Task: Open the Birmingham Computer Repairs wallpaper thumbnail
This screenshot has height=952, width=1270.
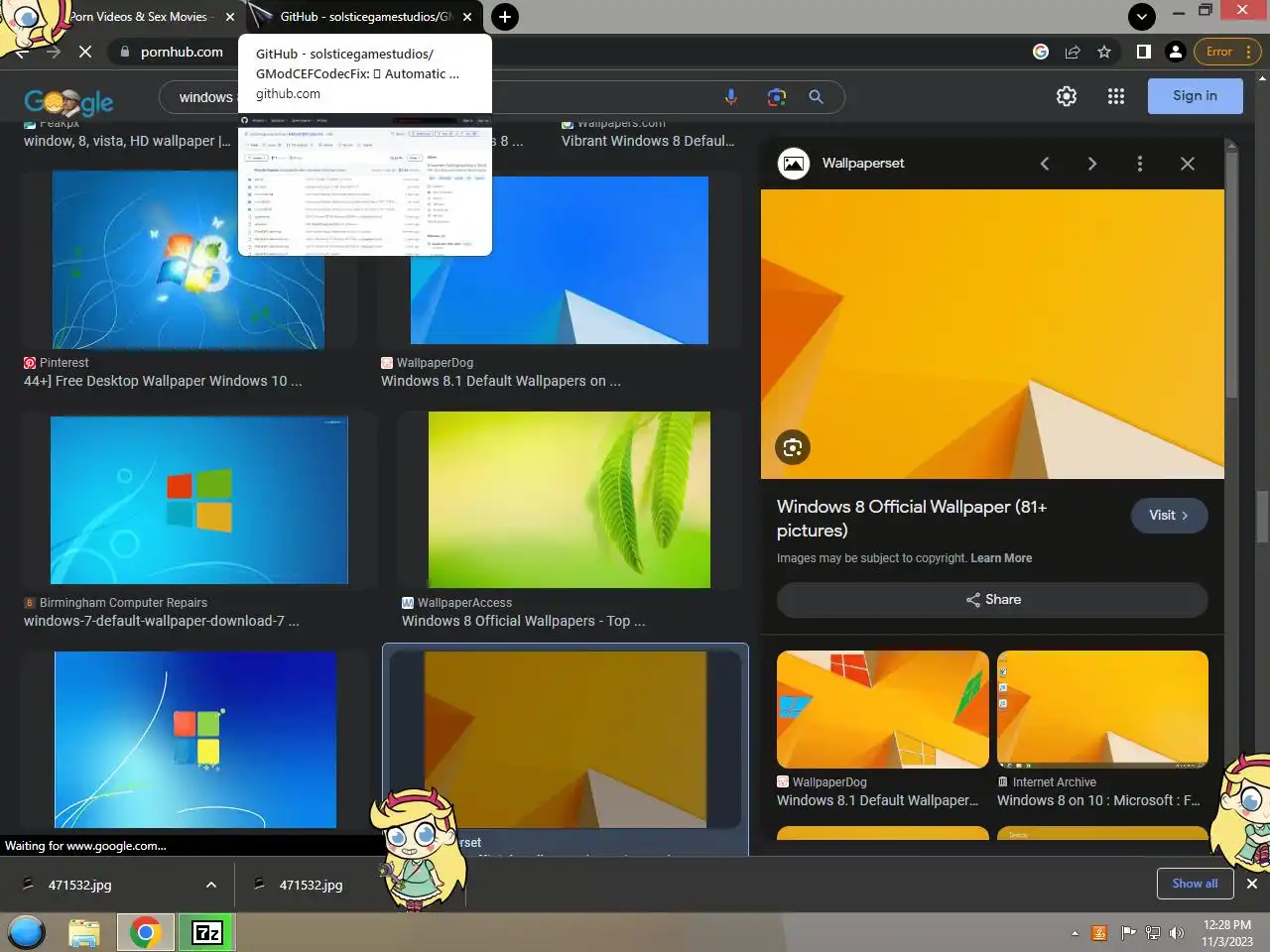Action: pos(199,500)
